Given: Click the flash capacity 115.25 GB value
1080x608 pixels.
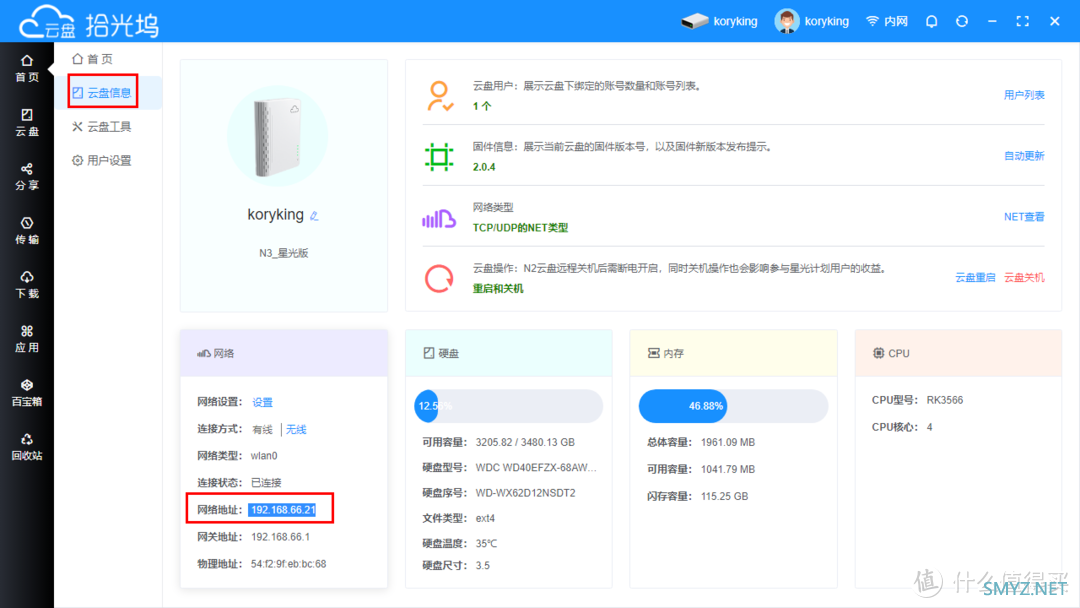Looking at the screenshot, I should pyautogui.click(x=725, y=496).
